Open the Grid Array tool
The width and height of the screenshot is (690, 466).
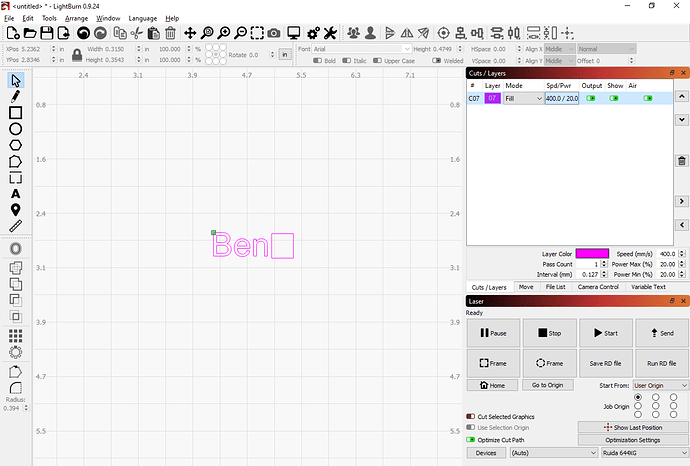(x=15, y=336)
